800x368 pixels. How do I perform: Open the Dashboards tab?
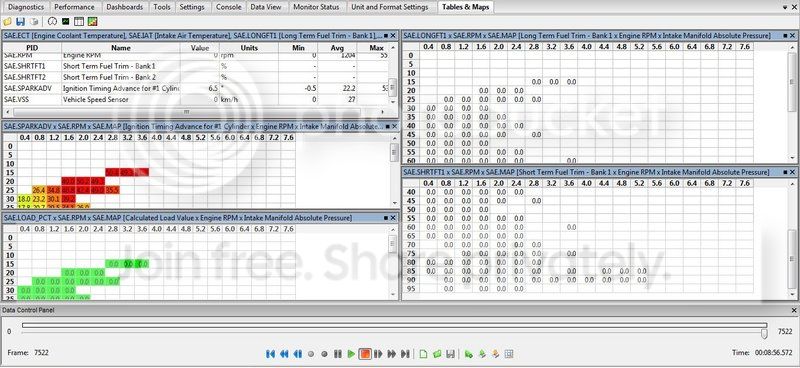(124, 7)
